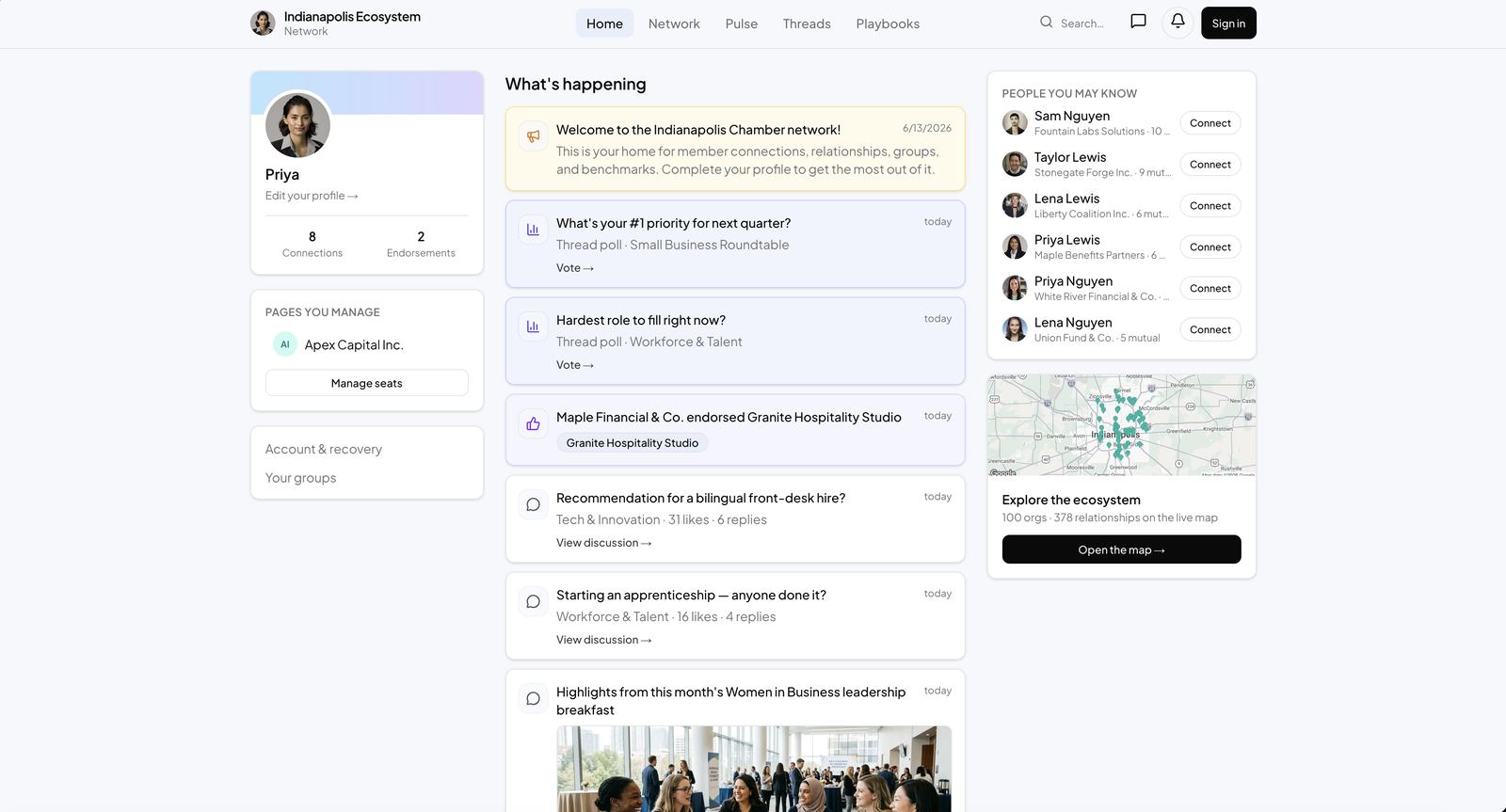Open Account & recovery link
Screen dimensions: 1506x812
pos(324,450)
